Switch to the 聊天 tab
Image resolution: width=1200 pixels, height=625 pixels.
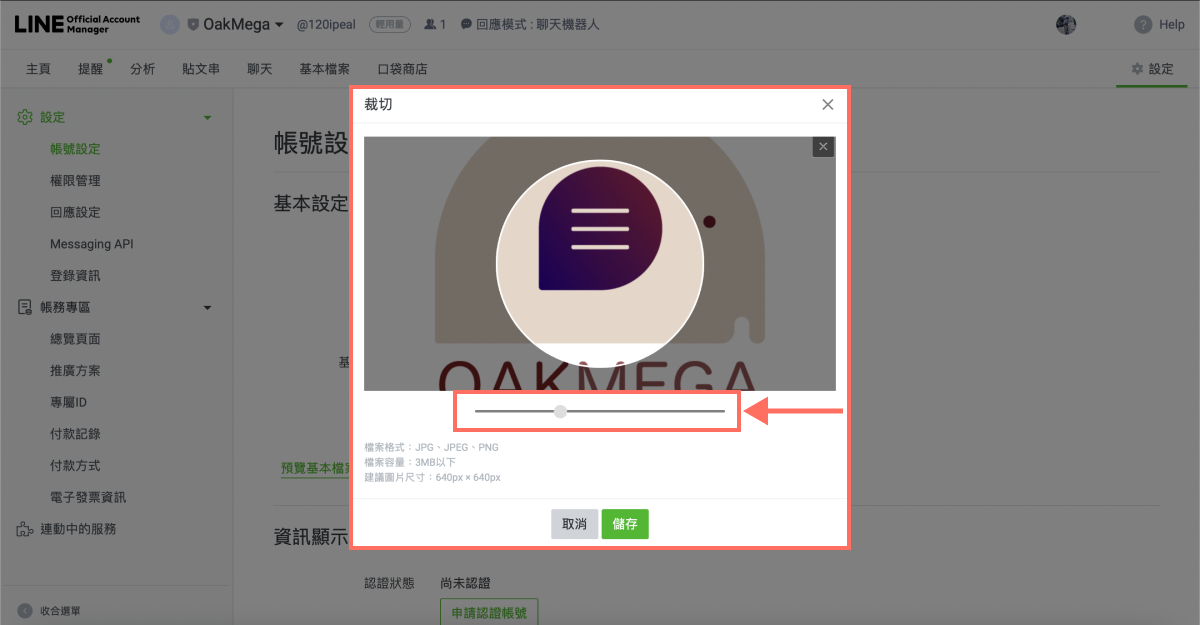[x=260, y=69]
